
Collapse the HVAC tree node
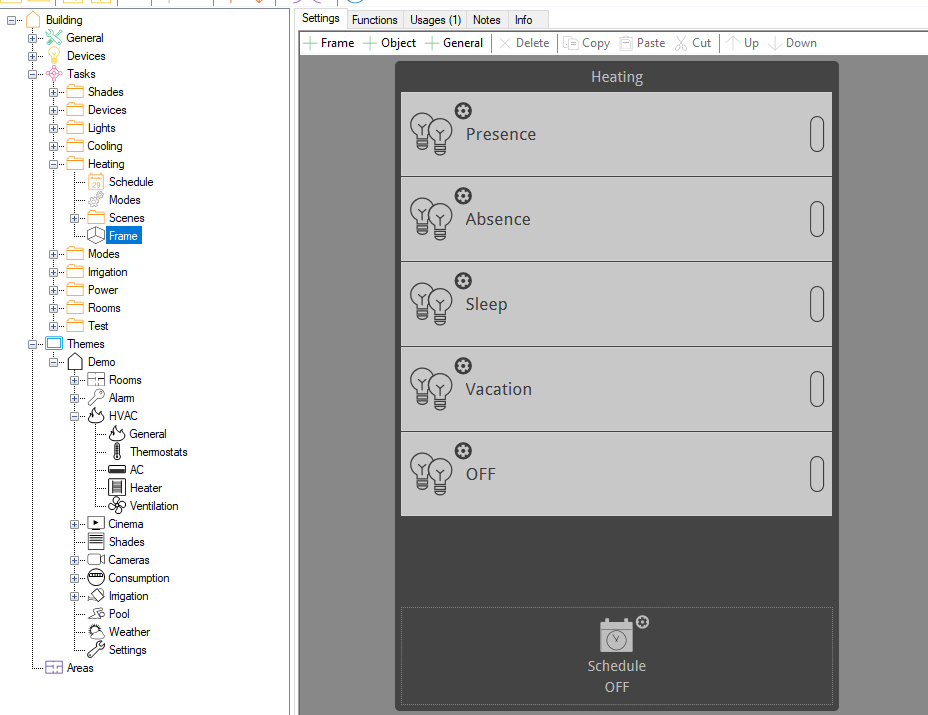point(74,416)
